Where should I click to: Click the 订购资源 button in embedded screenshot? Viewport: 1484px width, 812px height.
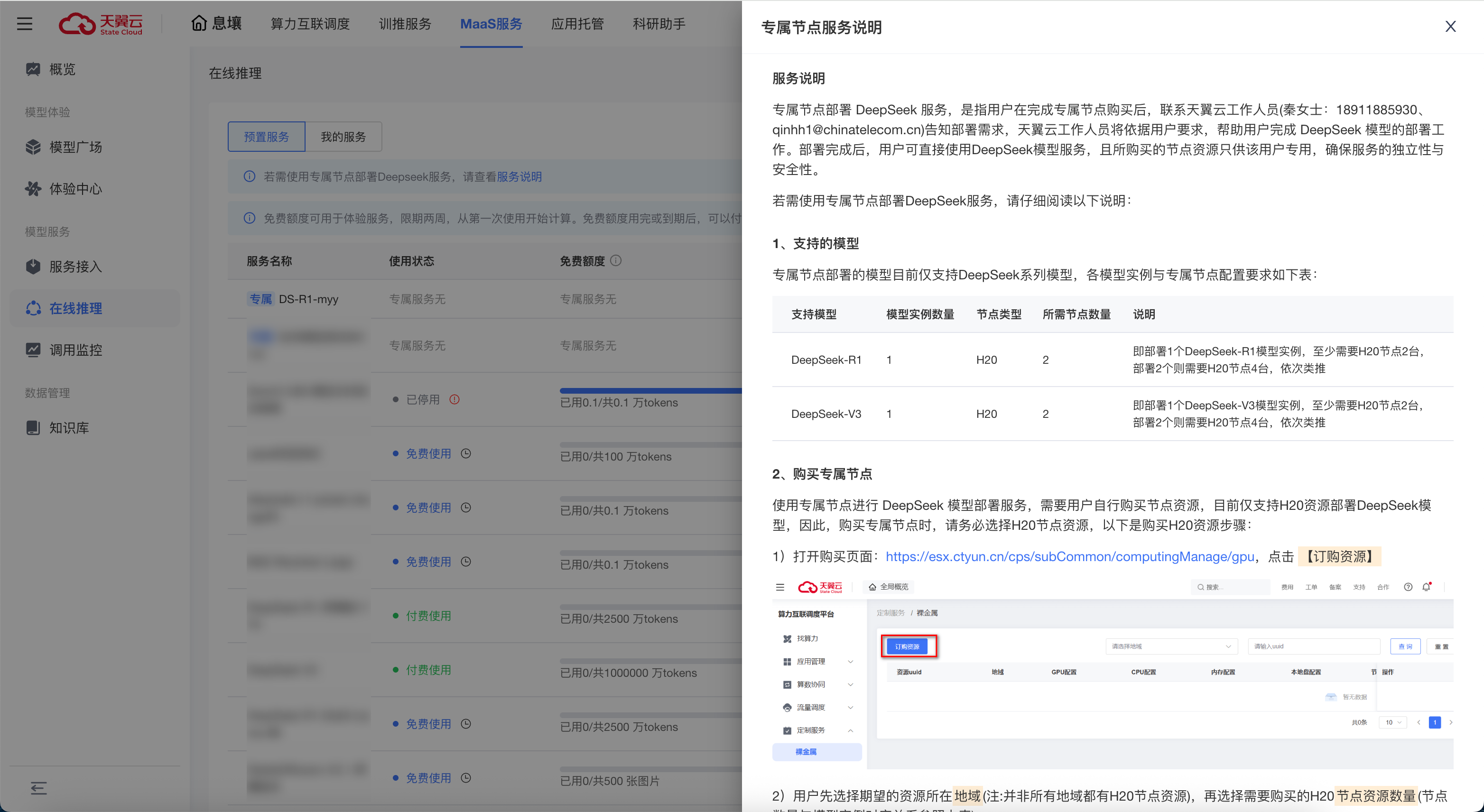907,646
